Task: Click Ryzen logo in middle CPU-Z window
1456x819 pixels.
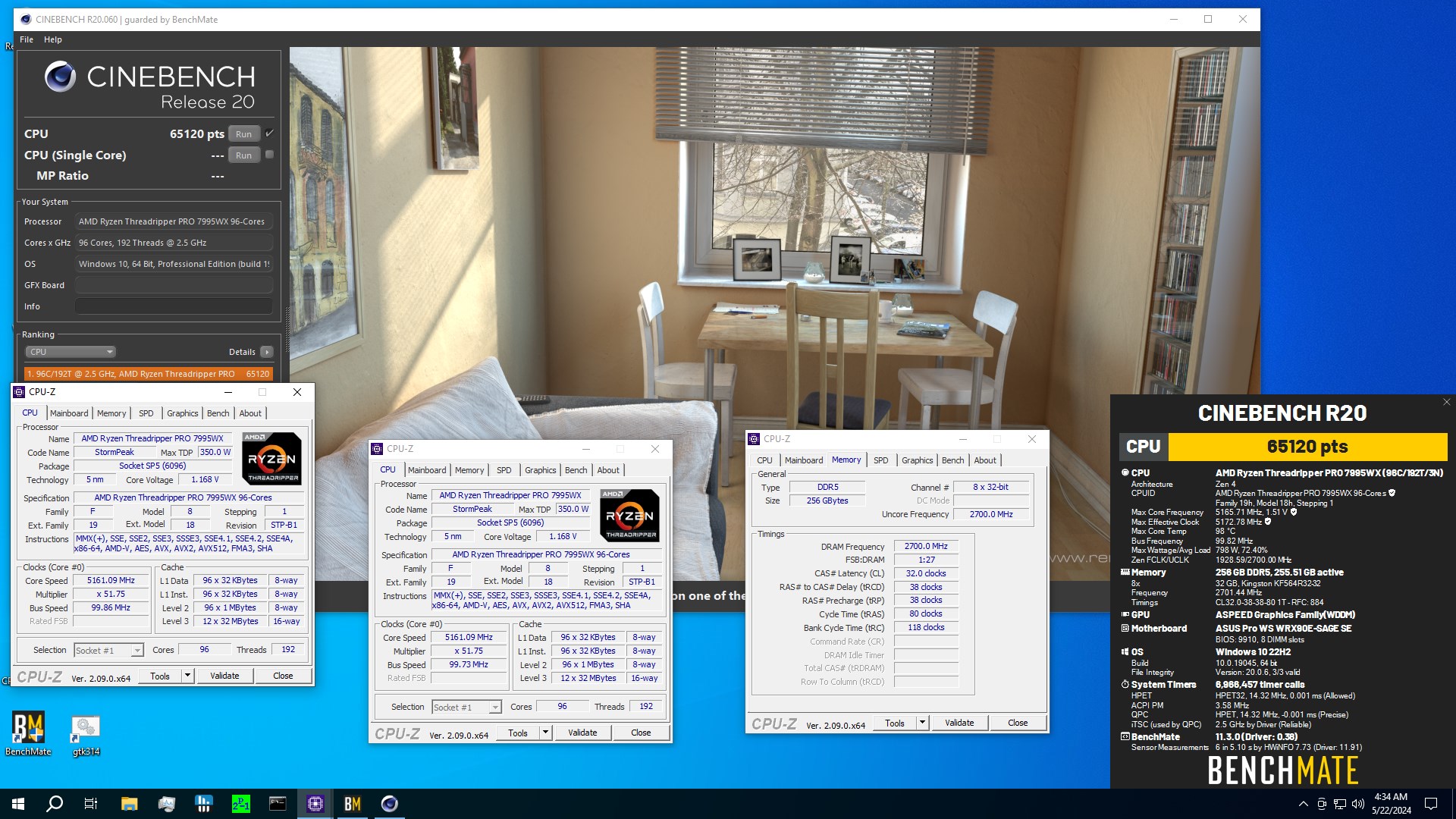Action: (630, 515)
